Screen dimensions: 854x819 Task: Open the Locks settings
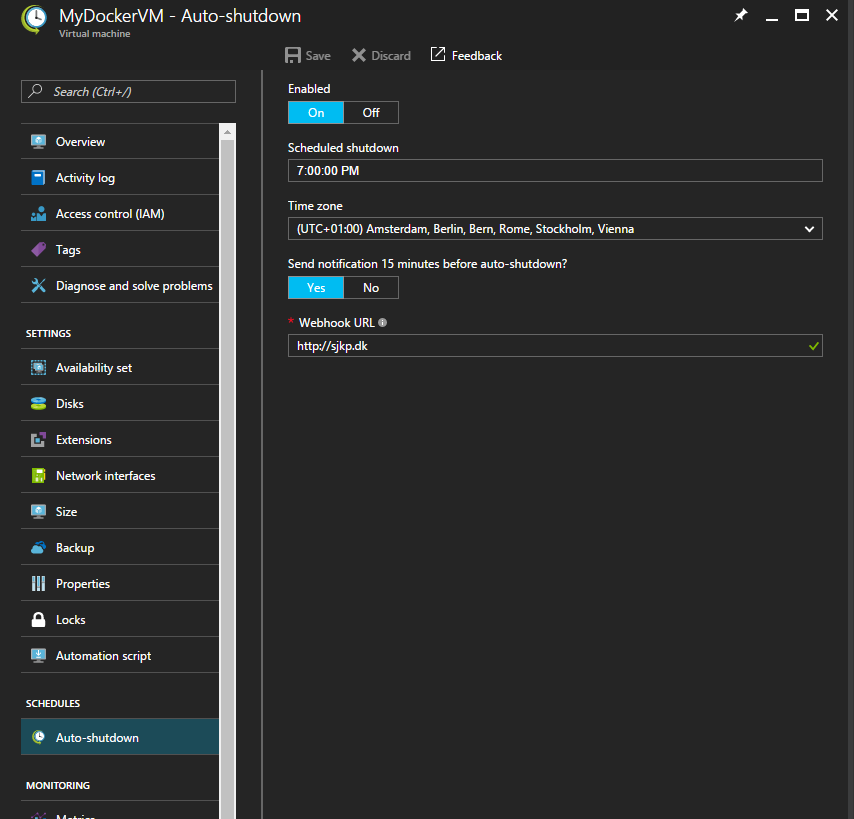point(71,619)
